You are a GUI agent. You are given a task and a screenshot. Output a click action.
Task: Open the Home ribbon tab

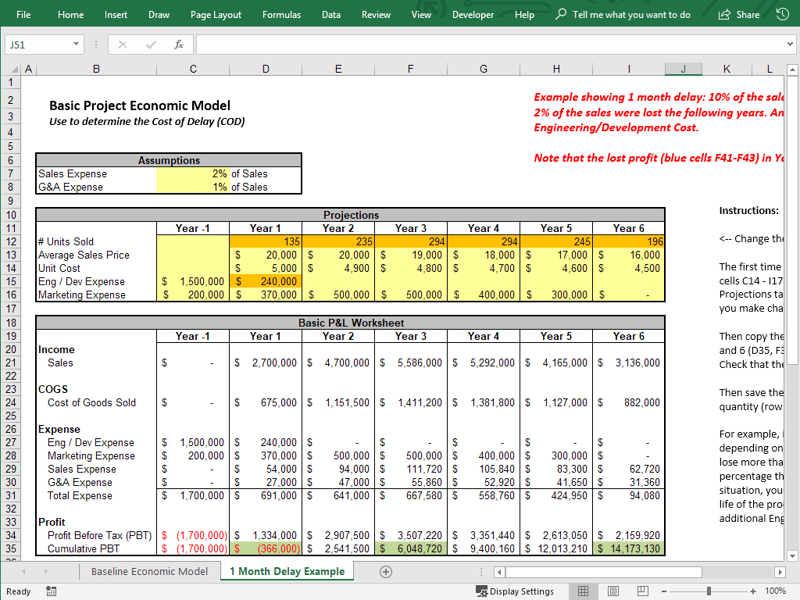pyautogui.click(x=70, y=15)
